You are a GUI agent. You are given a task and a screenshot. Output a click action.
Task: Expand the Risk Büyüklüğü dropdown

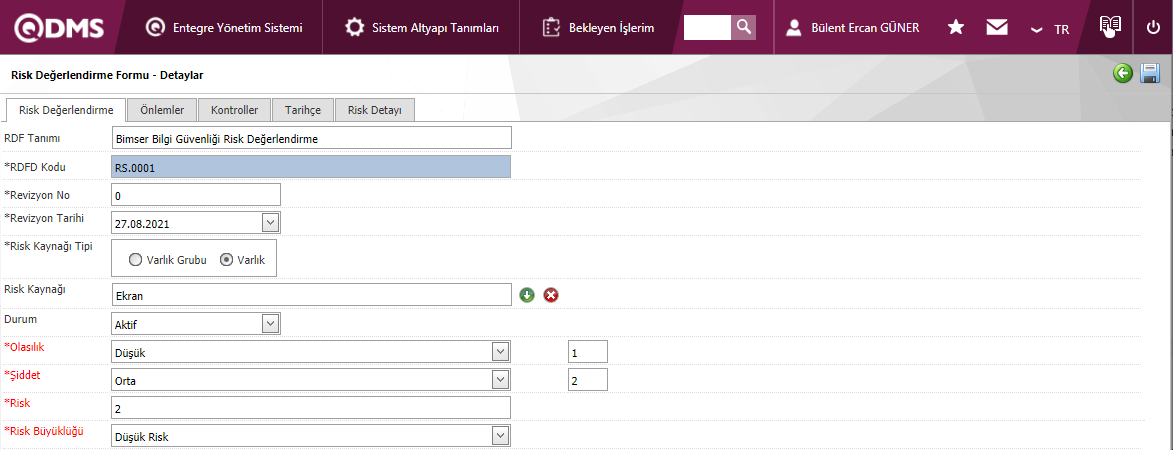click(500, 436)
